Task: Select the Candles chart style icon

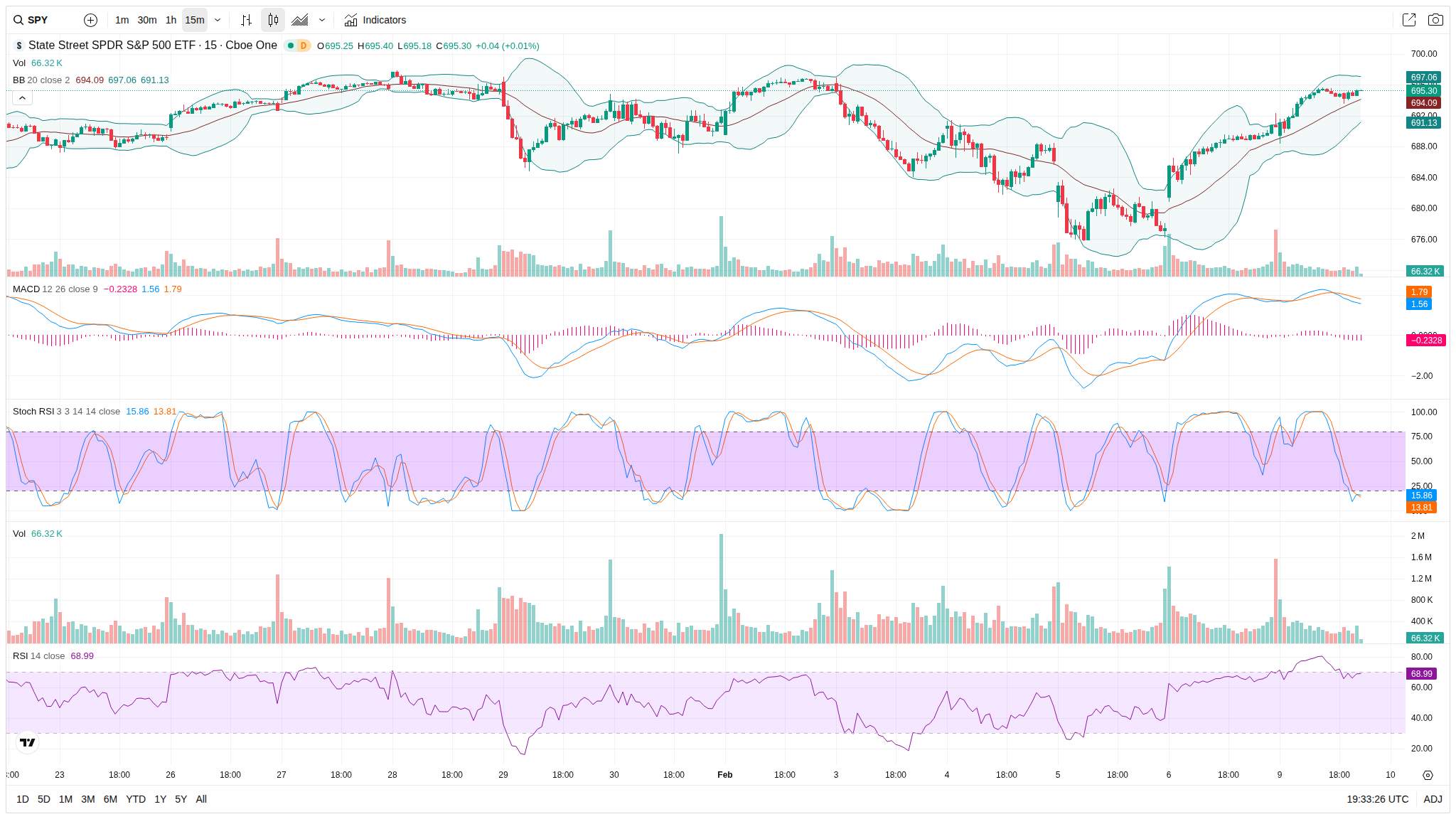Action: click(x=273, y=20)
